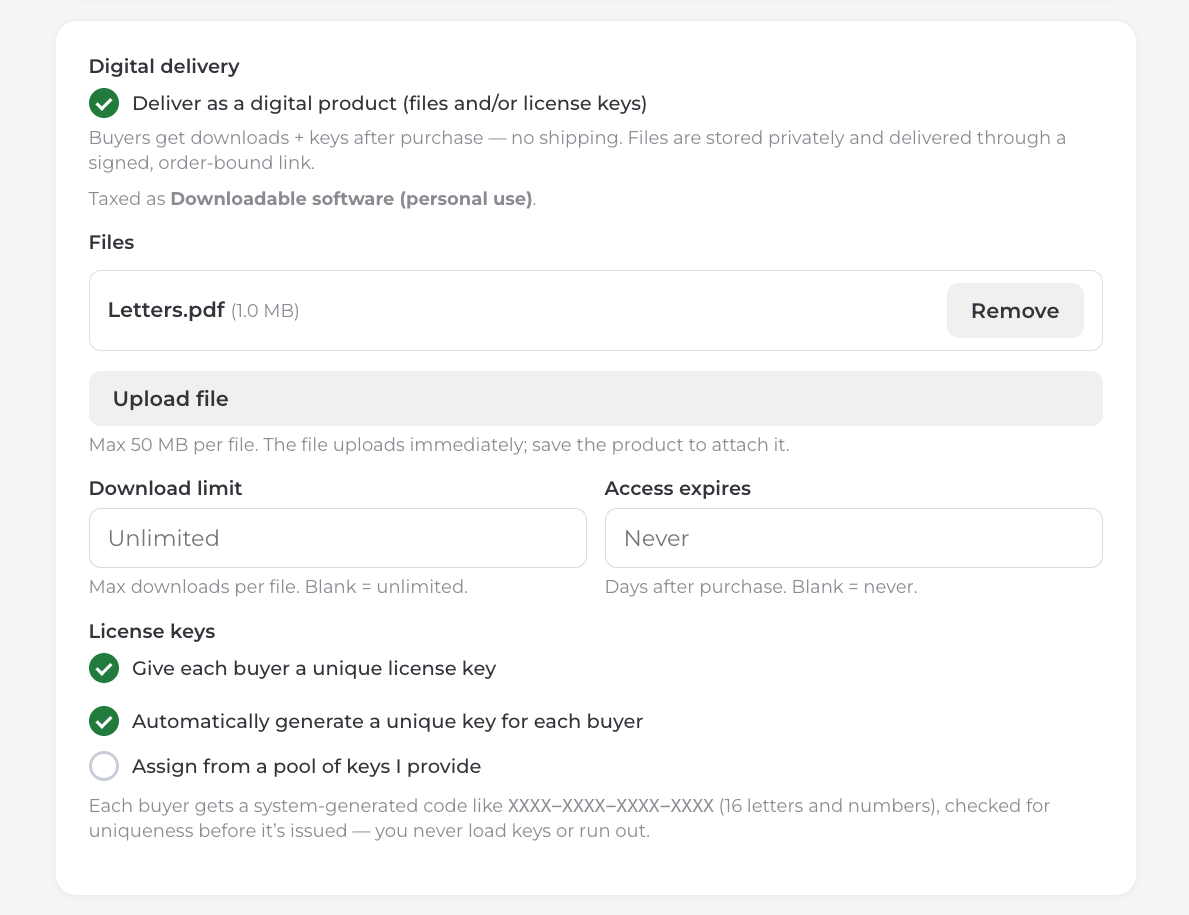Click the Digital delivery heading
Viewport: 1189px width, 915px height.
164,66
